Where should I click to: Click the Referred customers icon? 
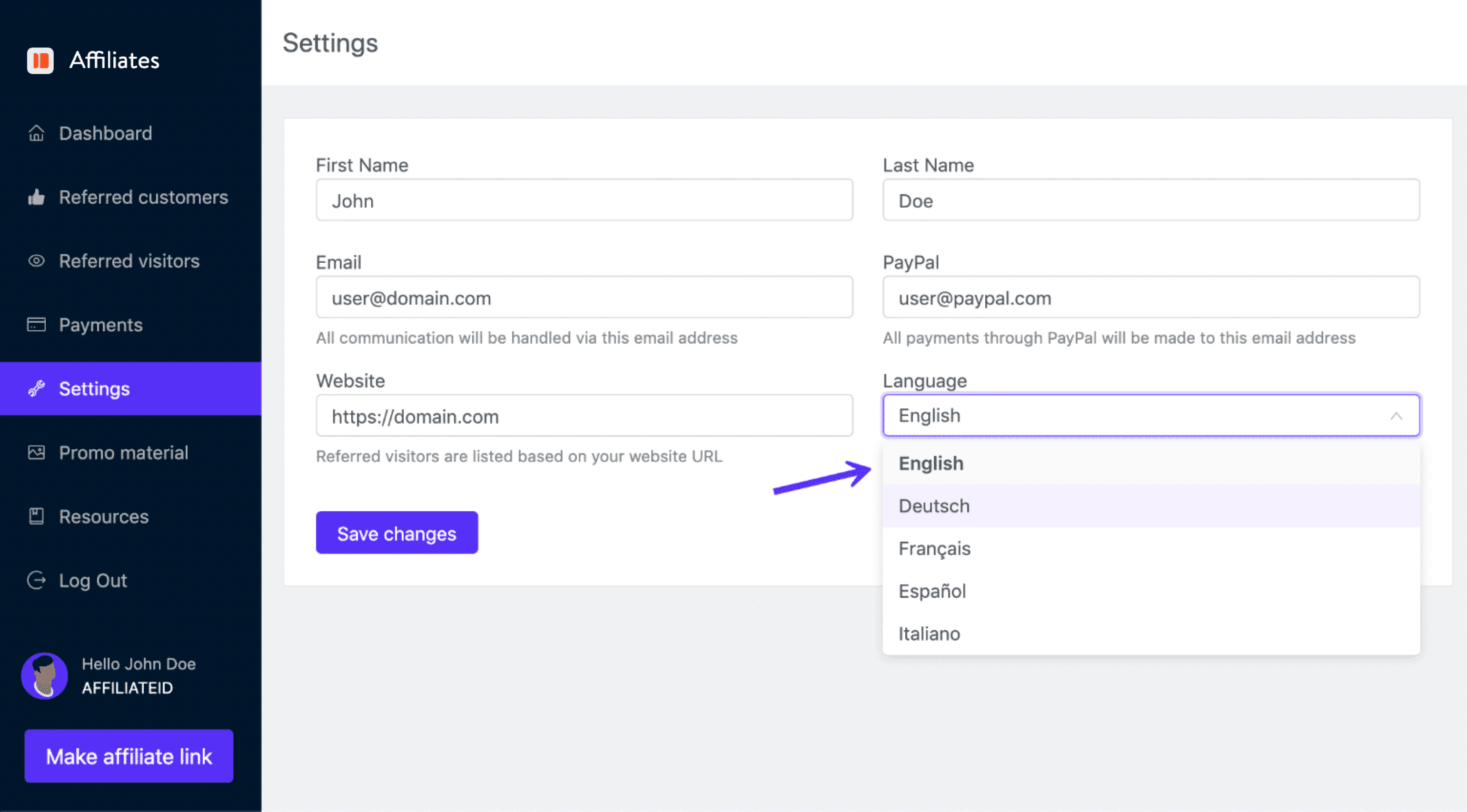[36, 197]
